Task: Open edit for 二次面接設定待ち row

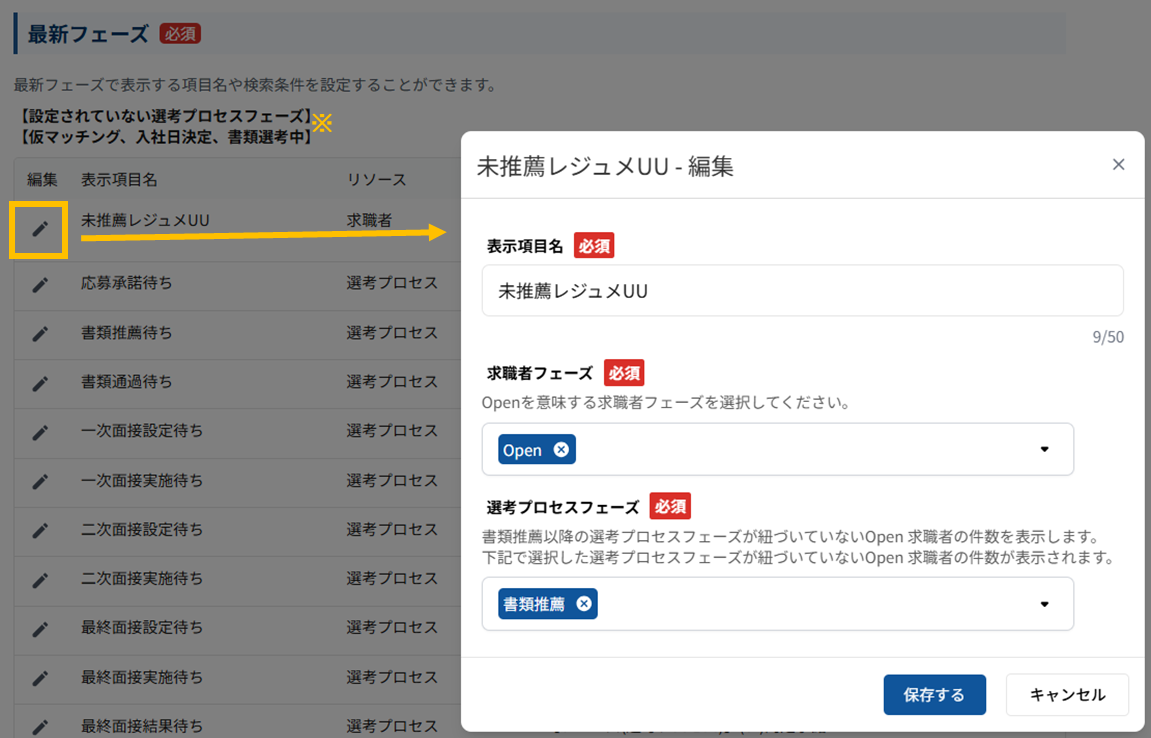Action: coord(39,530)
